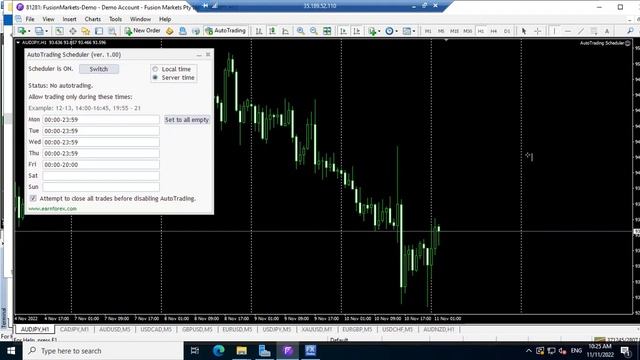Open Microsoft Edge from the taskbar

(x=218, y=351)
